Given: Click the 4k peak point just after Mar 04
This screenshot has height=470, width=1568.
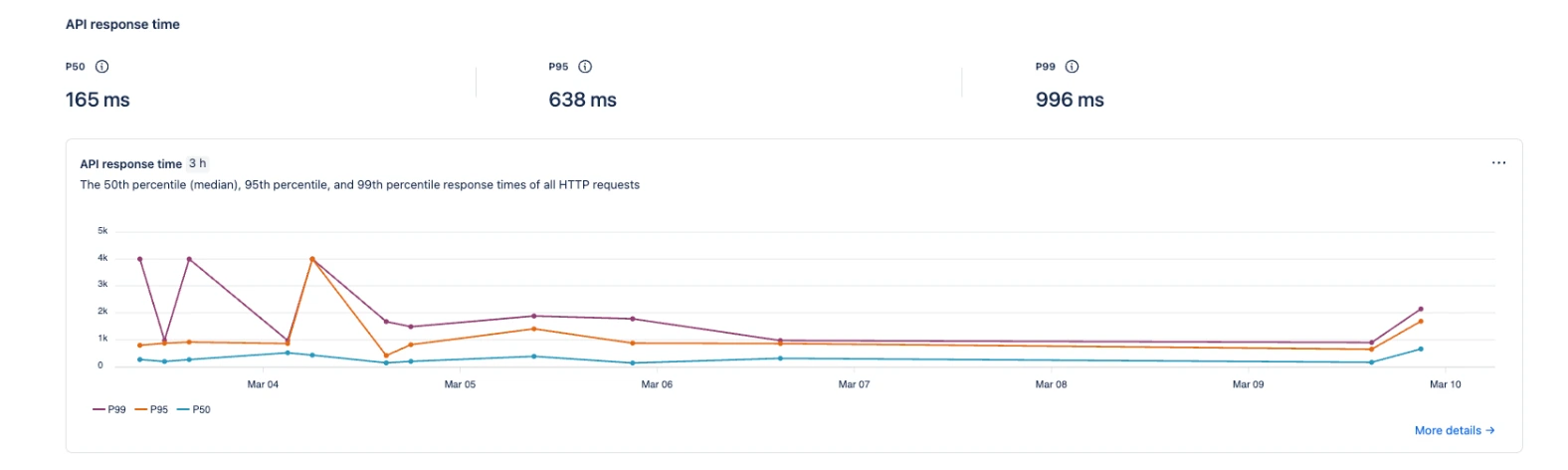Looking at the screenshot, I should (312, 259).
